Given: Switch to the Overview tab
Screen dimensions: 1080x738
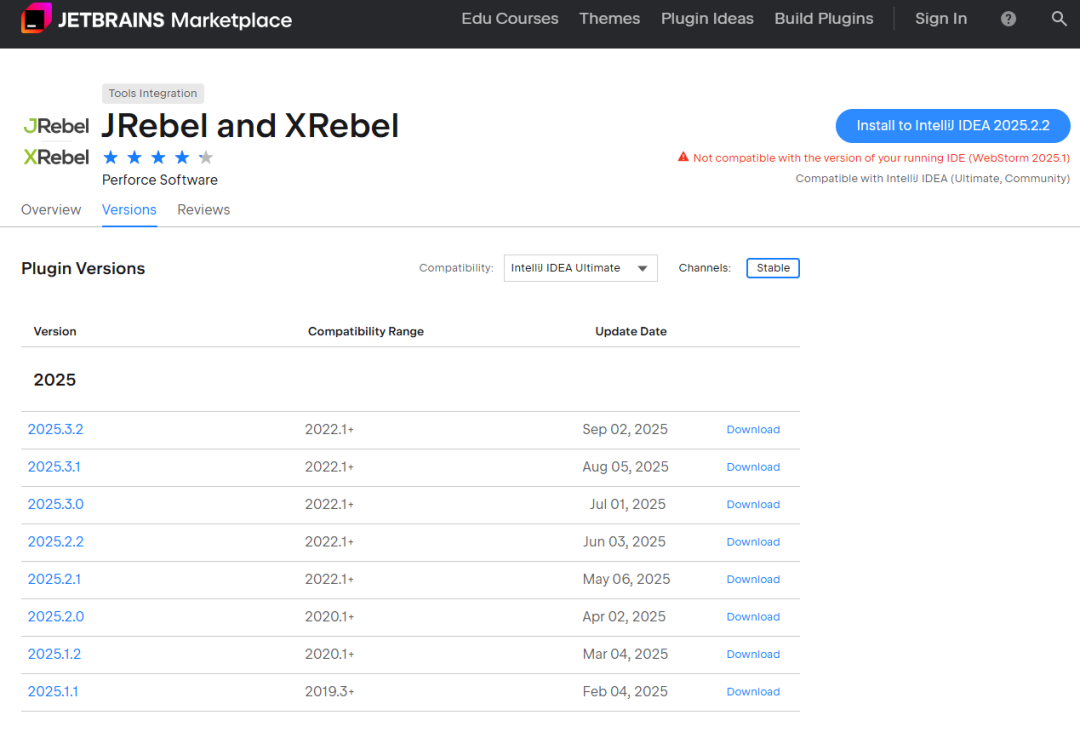Looking at the screenshot, I should point(51,210).
